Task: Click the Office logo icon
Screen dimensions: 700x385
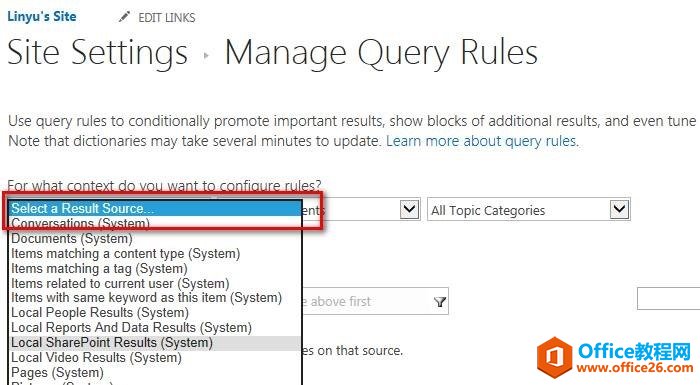Action: pyautogui.click(x=554, y=357)
